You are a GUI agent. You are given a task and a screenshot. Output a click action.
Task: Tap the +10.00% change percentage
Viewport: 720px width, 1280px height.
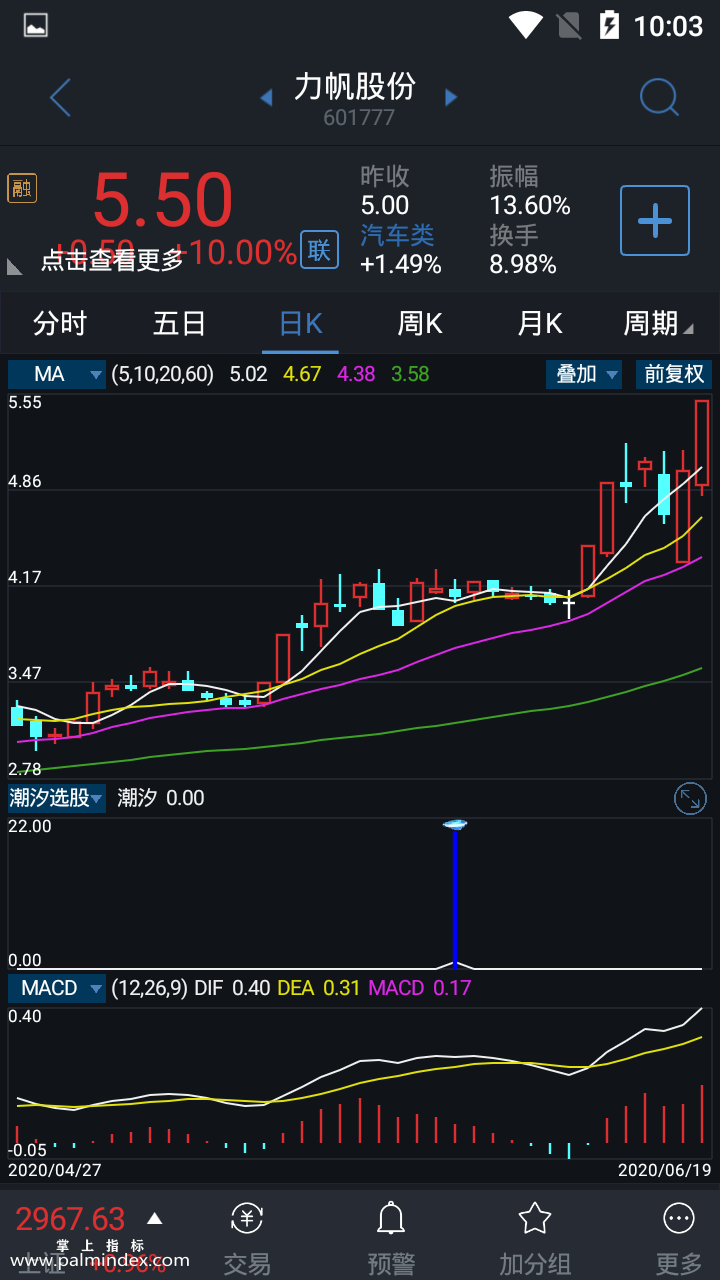[x=235, y=252]
